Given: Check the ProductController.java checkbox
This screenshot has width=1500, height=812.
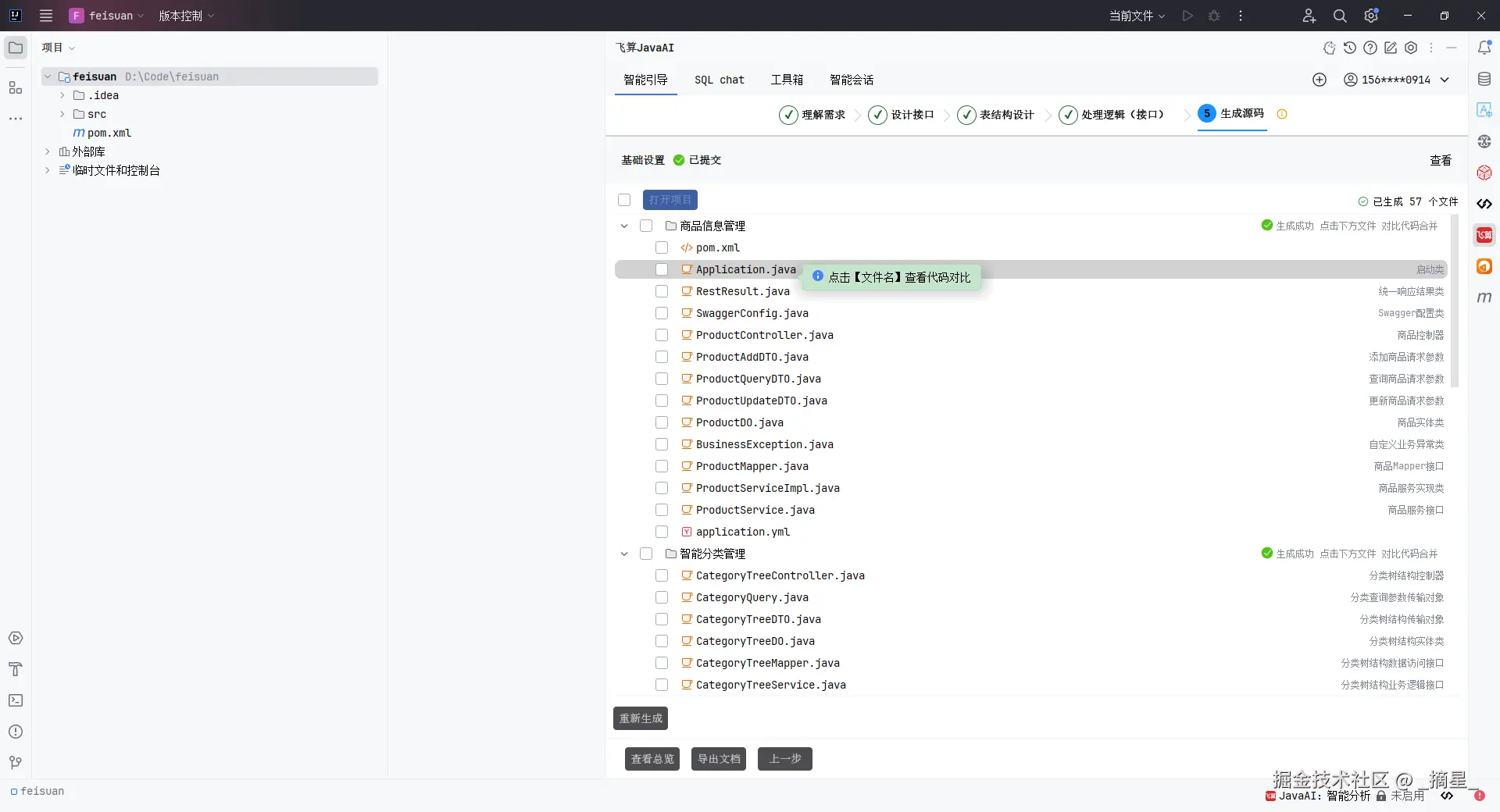Looking at the screenshot, I should click(x=662, y=335).
